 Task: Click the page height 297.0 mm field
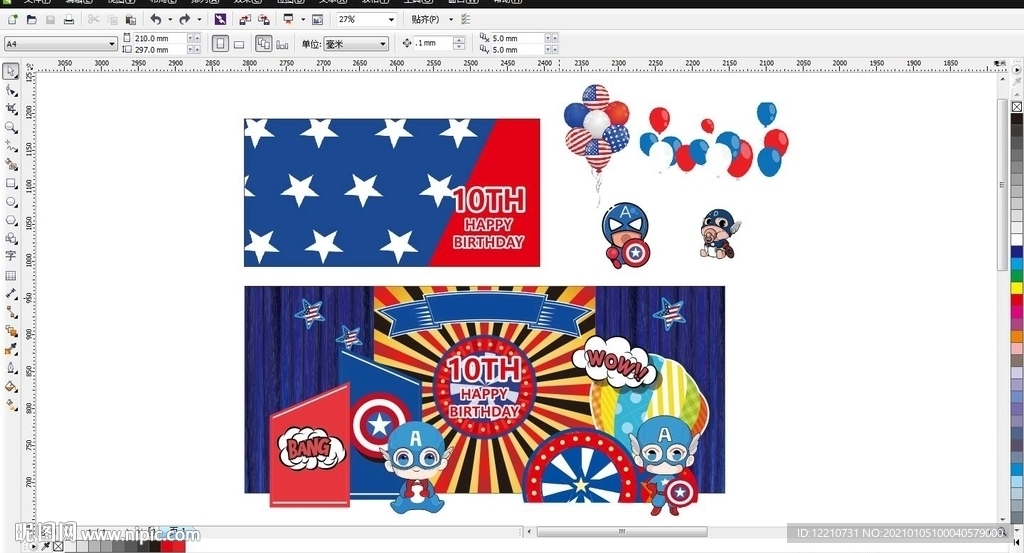pyautogui.click(x=160, y=50)
